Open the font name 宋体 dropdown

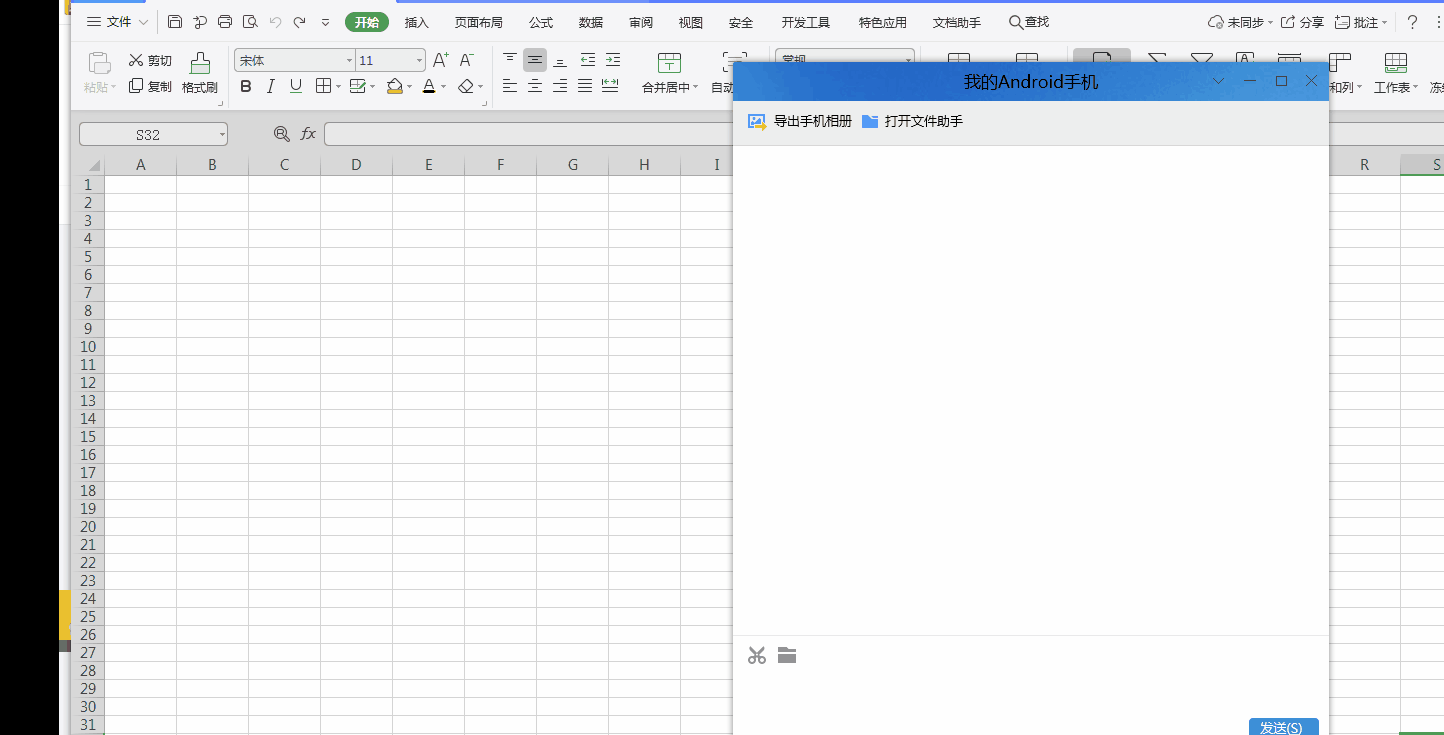pyautogui.click(x=349, y=61)
